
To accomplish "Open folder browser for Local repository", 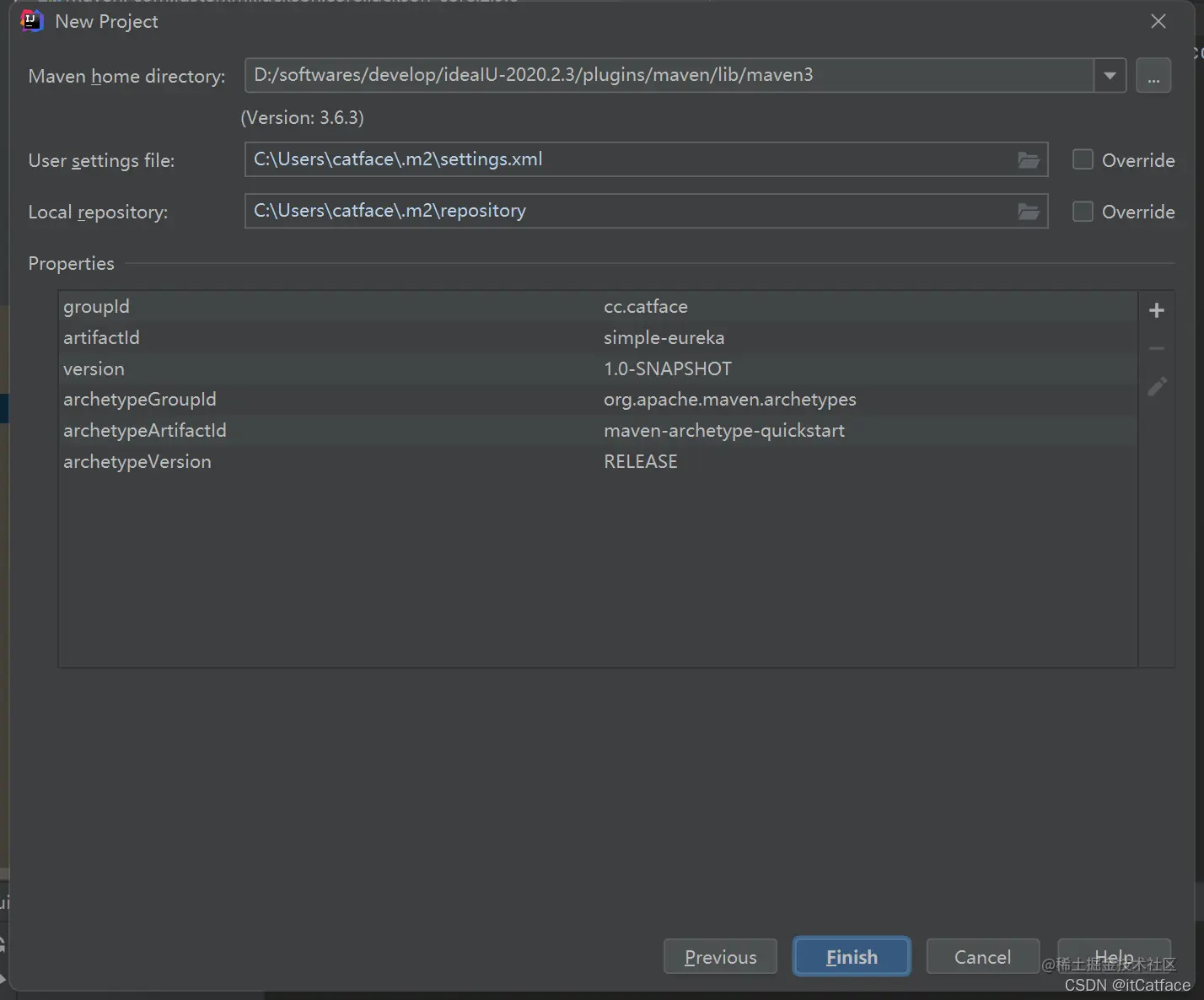I will click(1028, 212).
